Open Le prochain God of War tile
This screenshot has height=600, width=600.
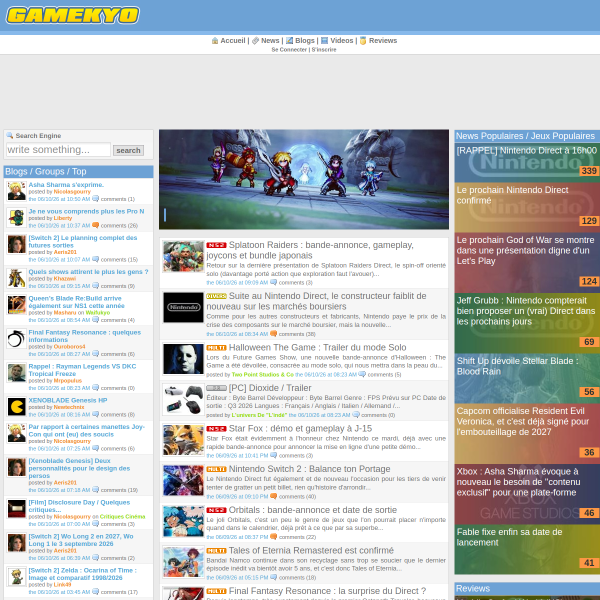point(527,263)
